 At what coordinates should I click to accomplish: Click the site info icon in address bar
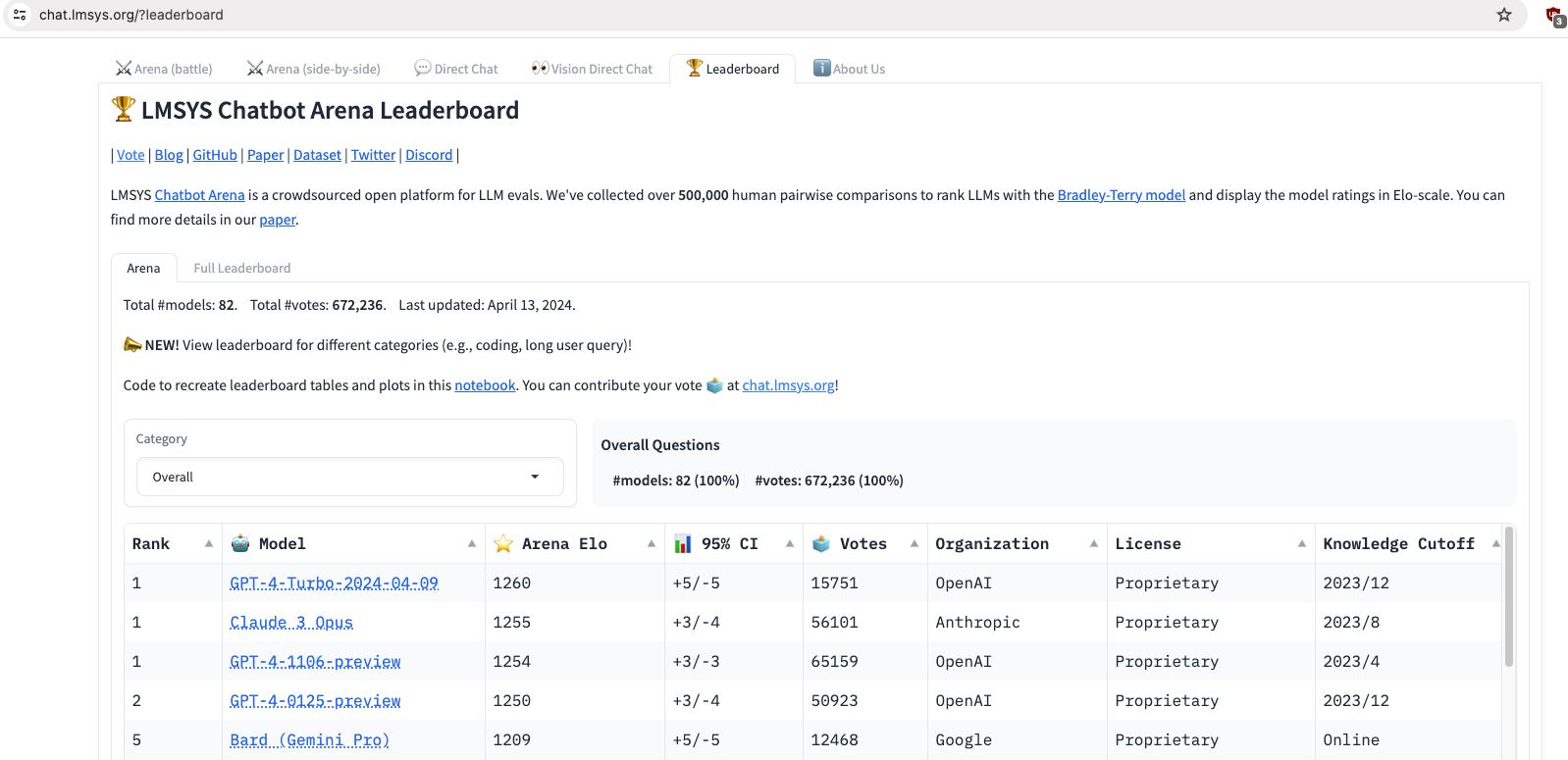point(20,15)
